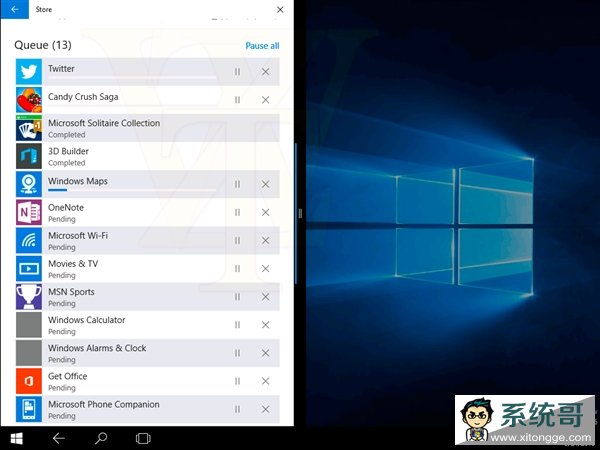This screenshot has width=600, height=450.
Task: Cancel the MSN Sports download
Action: tap(265, 297)
